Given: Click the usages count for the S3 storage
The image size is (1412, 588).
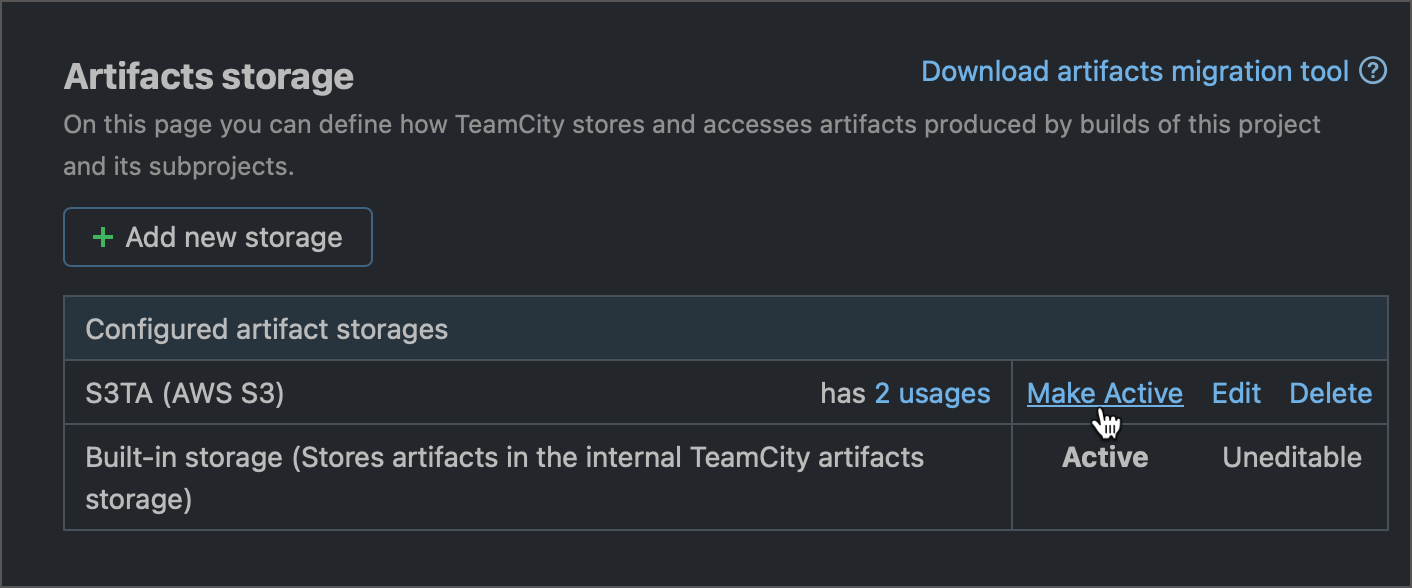Looking at the screenshot, I should [932, 393].
